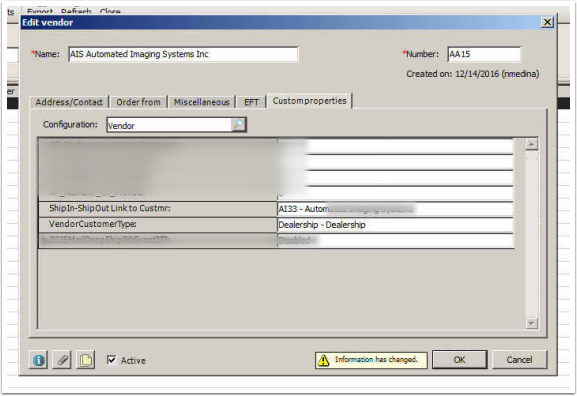
Task: Select the VendorCustomerType label
Action: pos(93,224)
